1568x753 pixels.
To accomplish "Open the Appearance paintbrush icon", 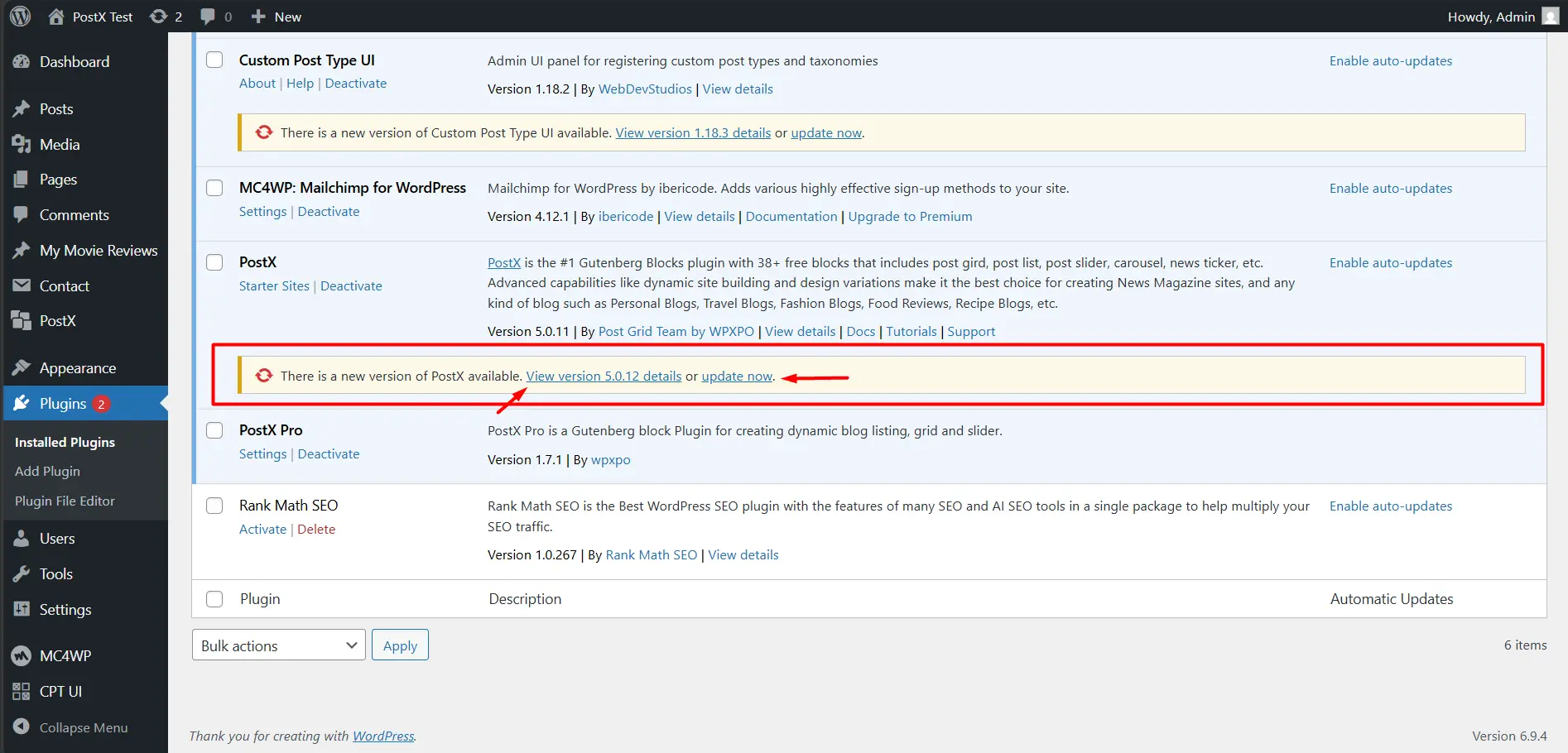I will pyautogui.click(x=22, y=367).
